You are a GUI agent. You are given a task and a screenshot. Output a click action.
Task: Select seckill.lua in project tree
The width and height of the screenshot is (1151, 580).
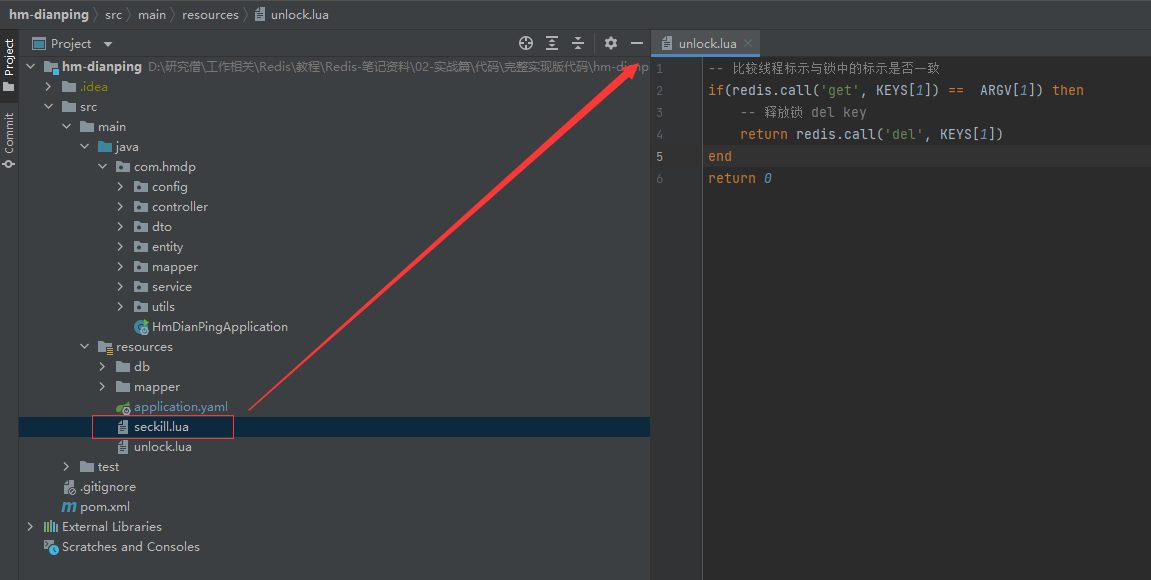tap(161, 427)
